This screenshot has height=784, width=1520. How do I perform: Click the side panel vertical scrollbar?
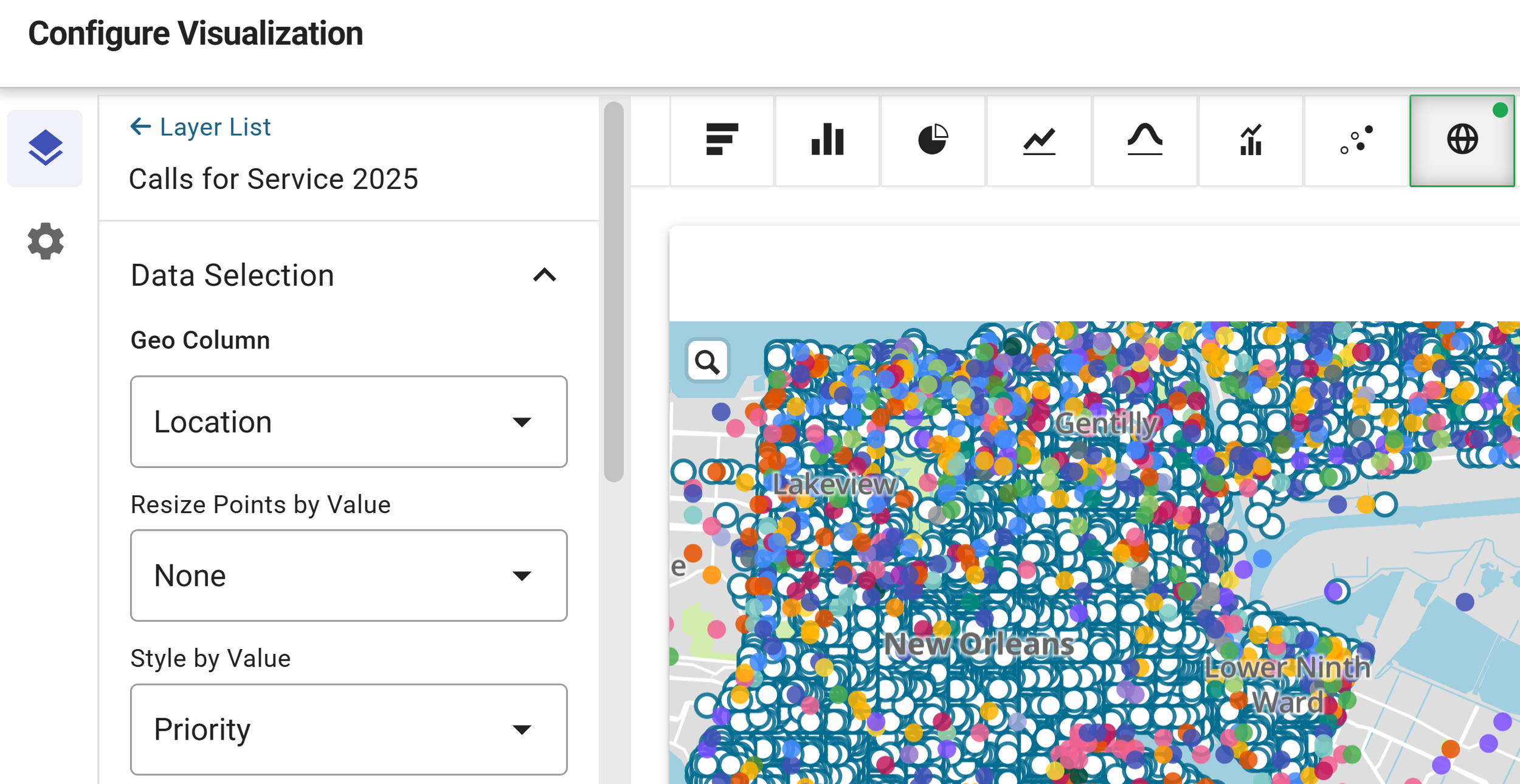click(x=614, y=292)
